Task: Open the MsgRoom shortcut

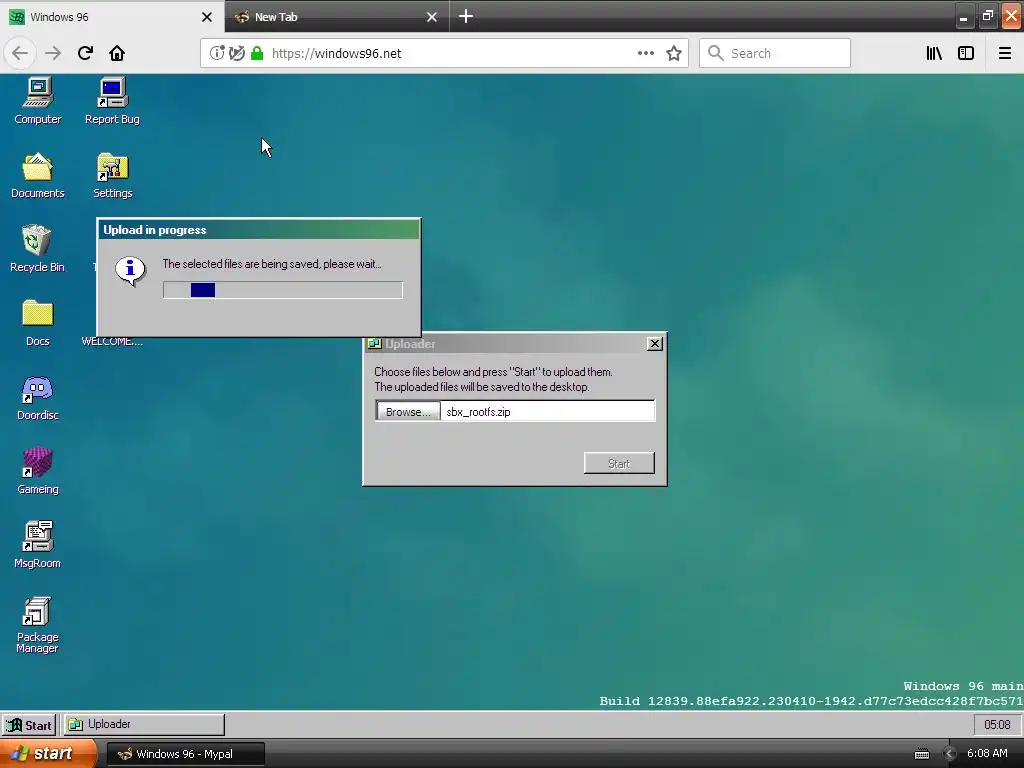Action: [x=37, y=545]
